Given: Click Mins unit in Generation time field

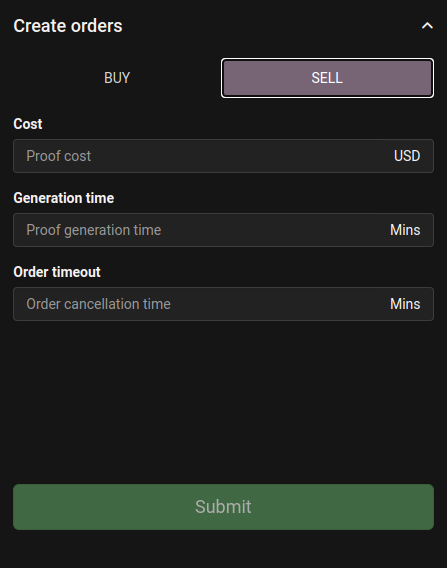Looking at the screenshot, I should pos(405,230).
